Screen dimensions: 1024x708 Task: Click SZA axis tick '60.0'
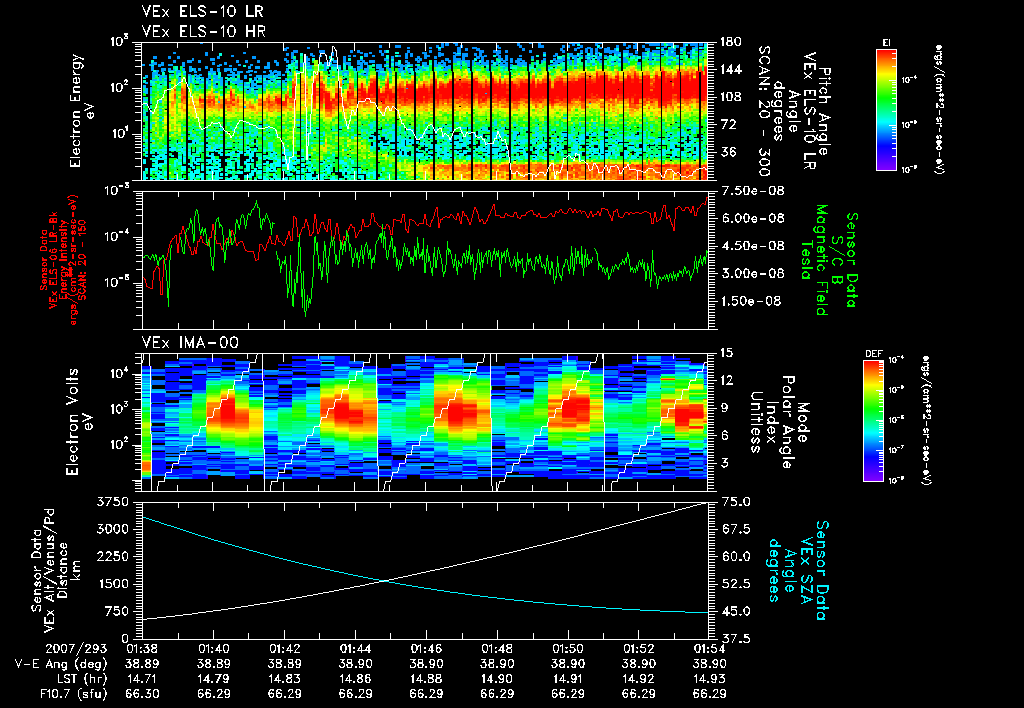coord(736,556)
